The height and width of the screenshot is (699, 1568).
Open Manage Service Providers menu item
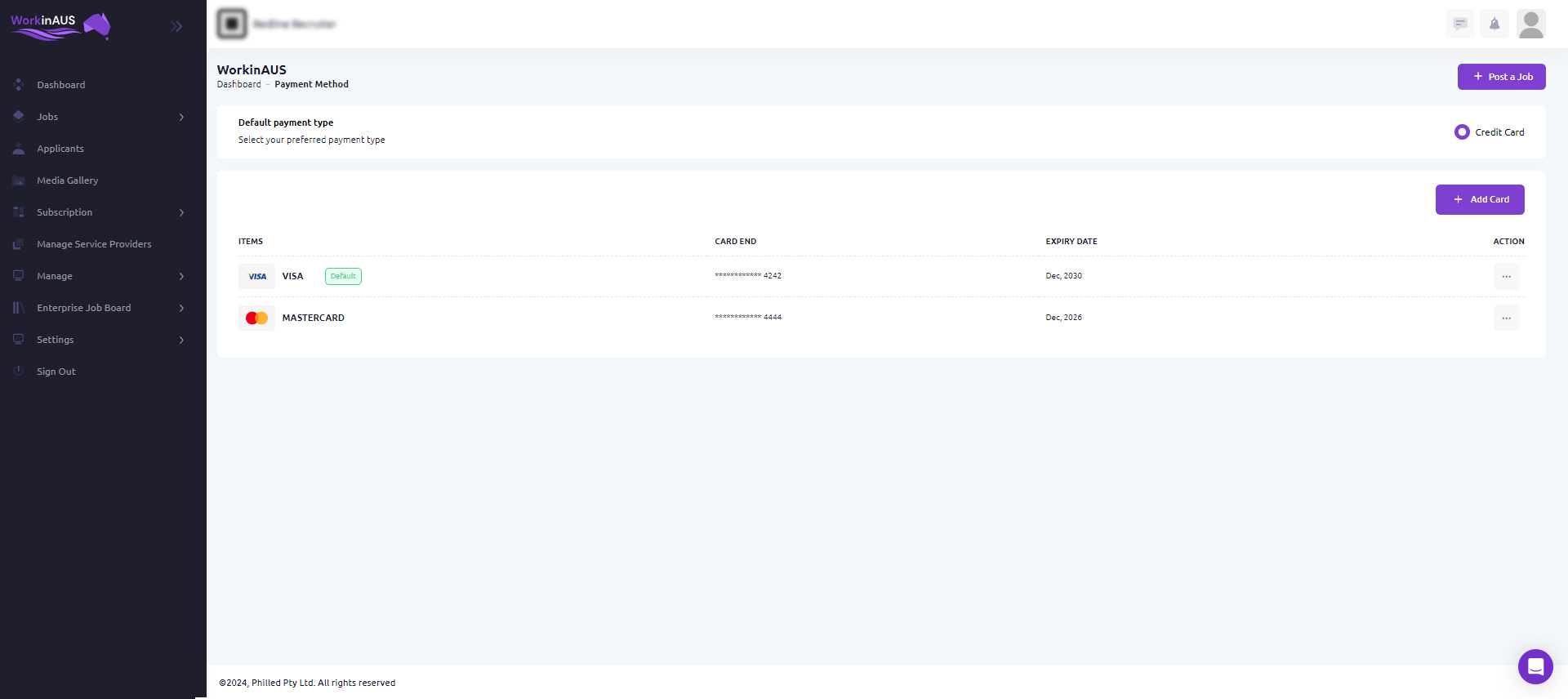(94, 244)
